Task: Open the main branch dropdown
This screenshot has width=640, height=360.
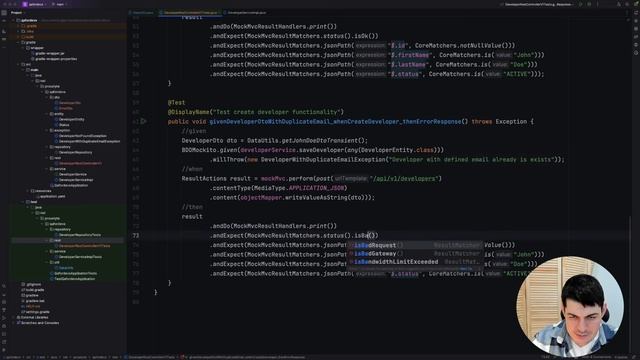Action: tap(60, 4)
